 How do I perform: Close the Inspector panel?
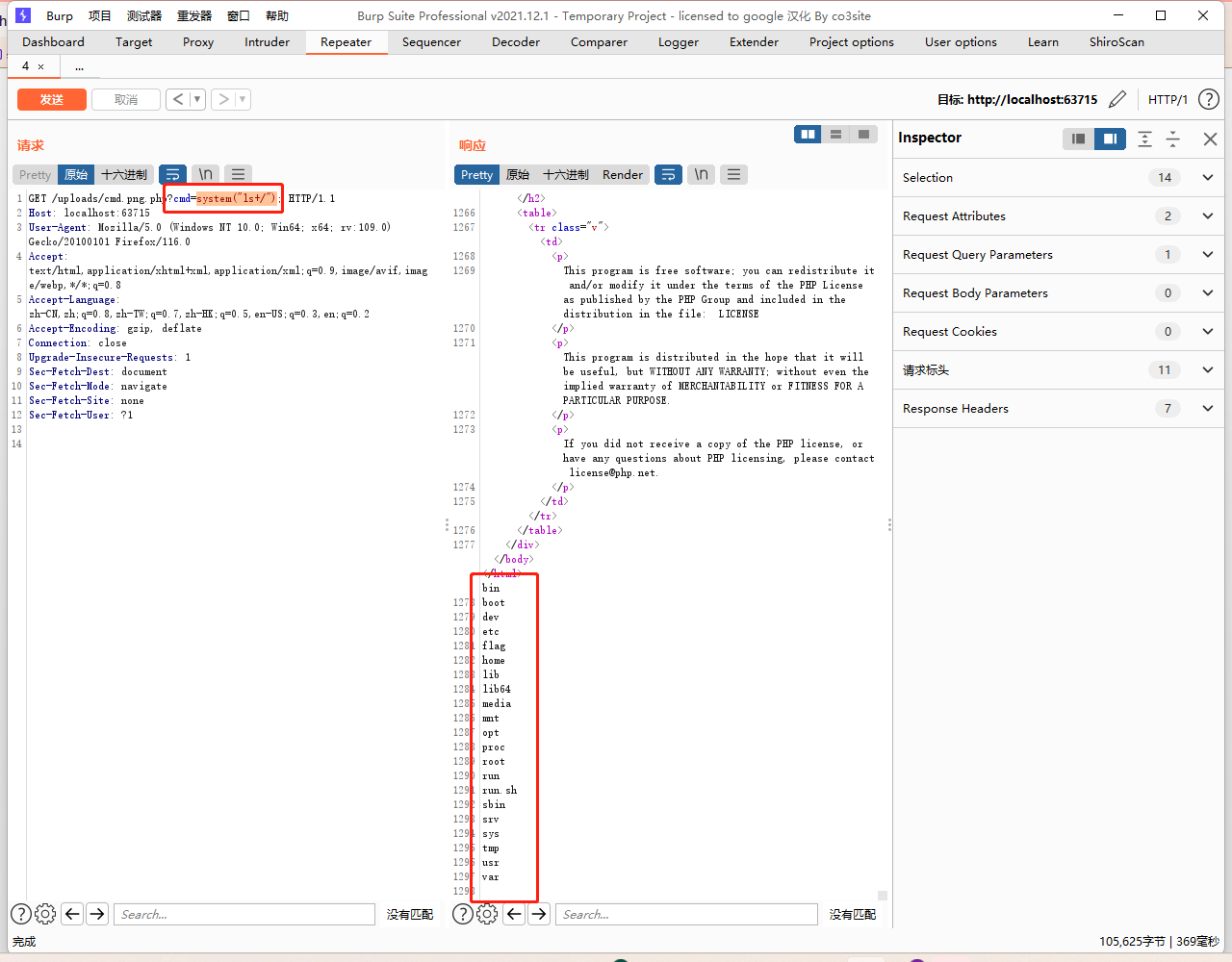(x=1210, y=139)
